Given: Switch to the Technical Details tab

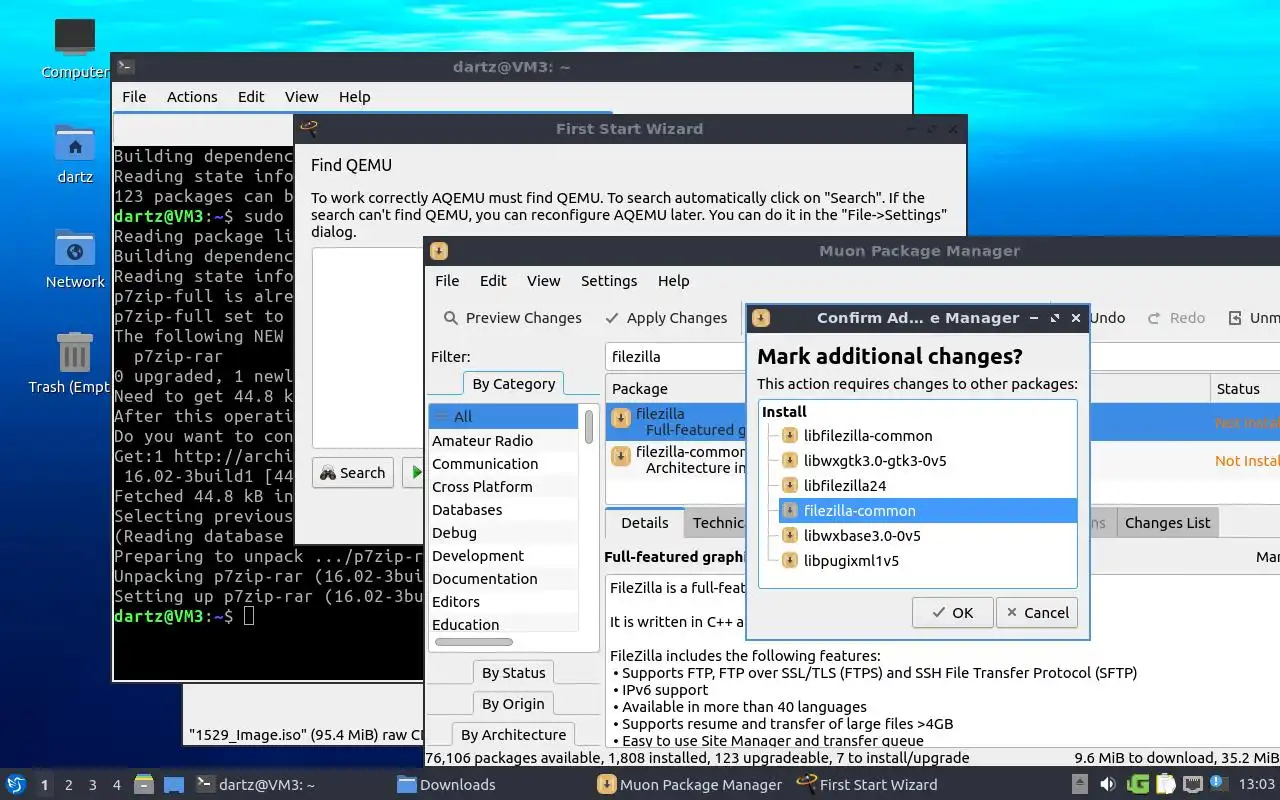Looking at the screenshot, I should point(717,523).
